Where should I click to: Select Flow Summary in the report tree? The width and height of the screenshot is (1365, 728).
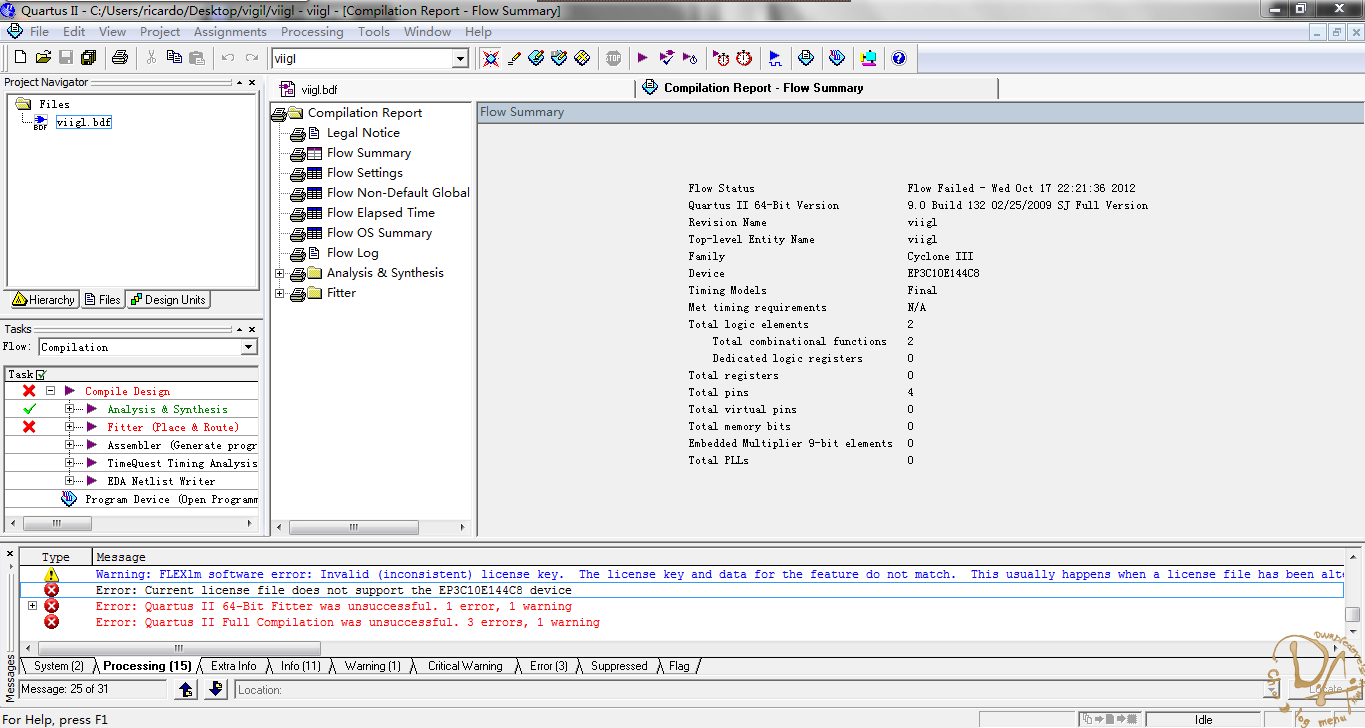point(369,153)
